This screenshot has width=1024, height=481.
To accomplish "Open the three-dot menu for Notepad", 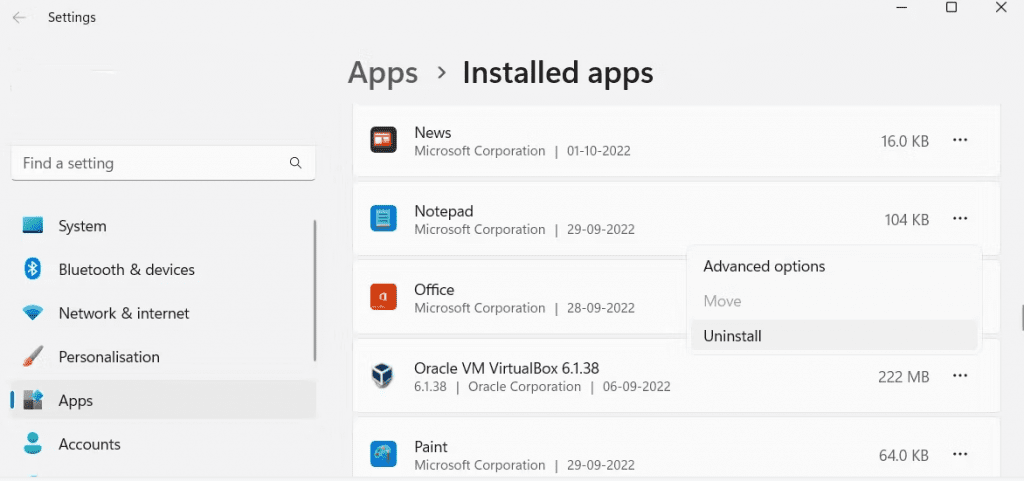I will [x=960, y=218].
